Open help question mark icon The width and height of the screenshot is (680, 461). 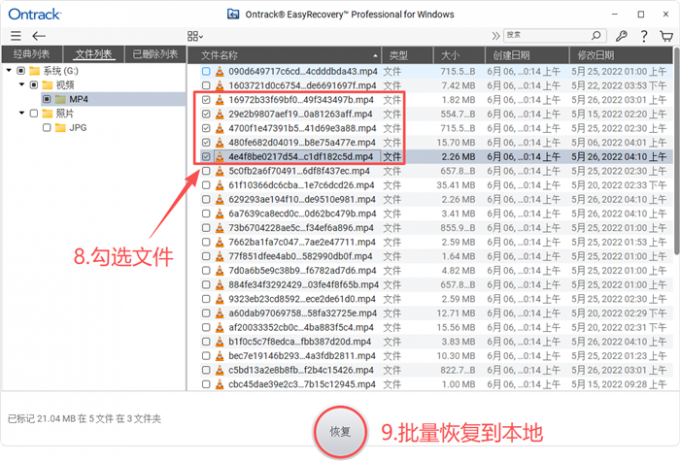pyautogui.click(x=644, y=36)
